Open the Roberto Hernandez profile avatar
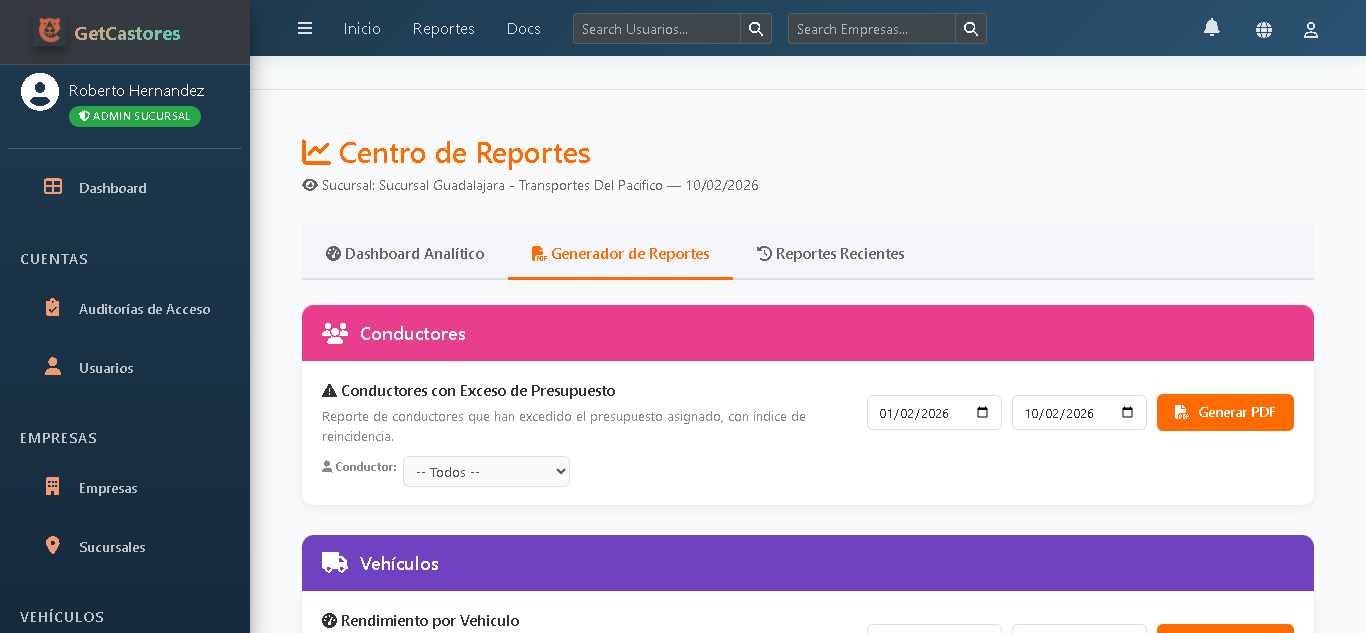Screen dimensions: 1366x633 pyautogui.click(x=40, y=91)
